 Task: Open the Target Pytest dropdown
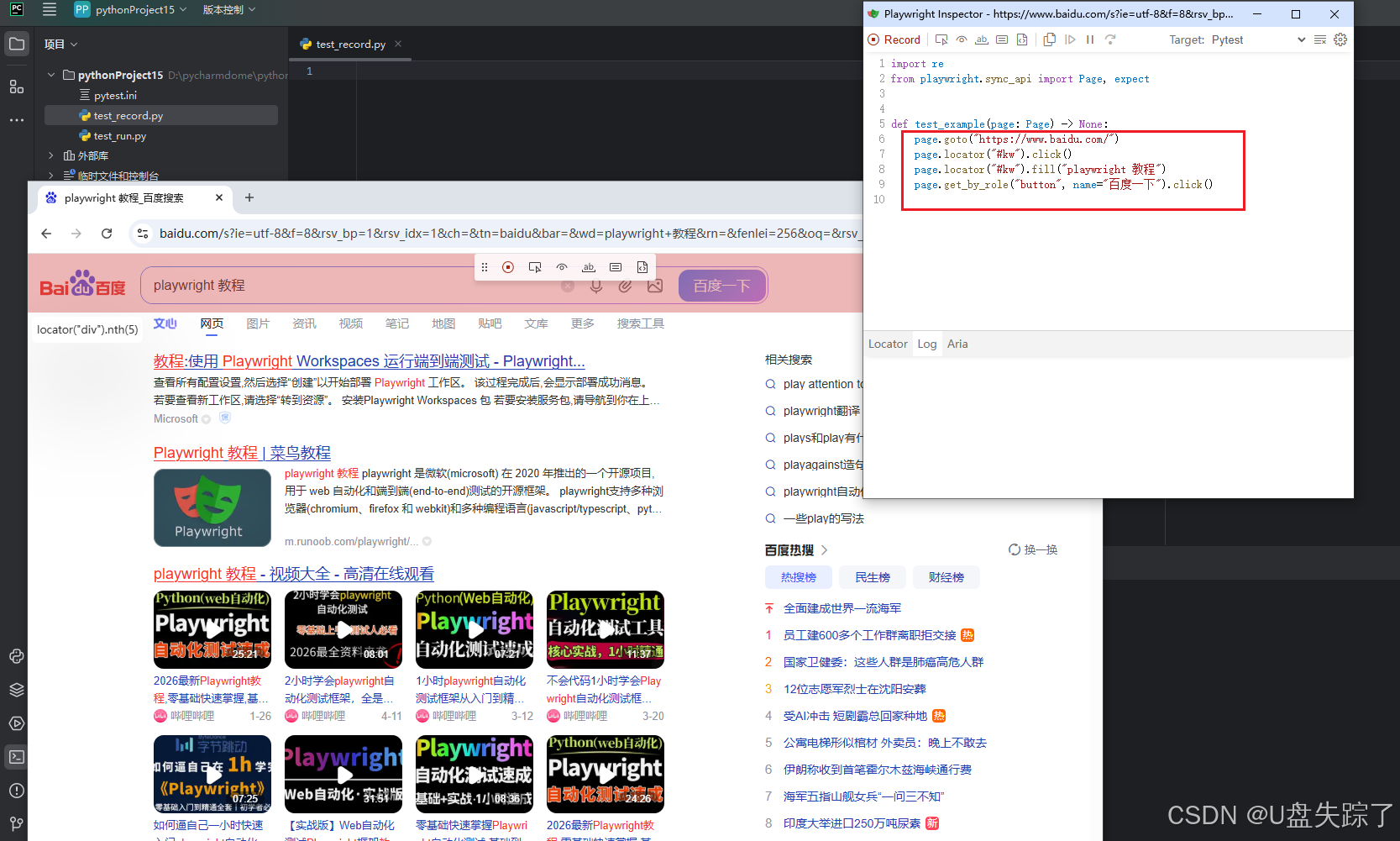coord(1258,39)
